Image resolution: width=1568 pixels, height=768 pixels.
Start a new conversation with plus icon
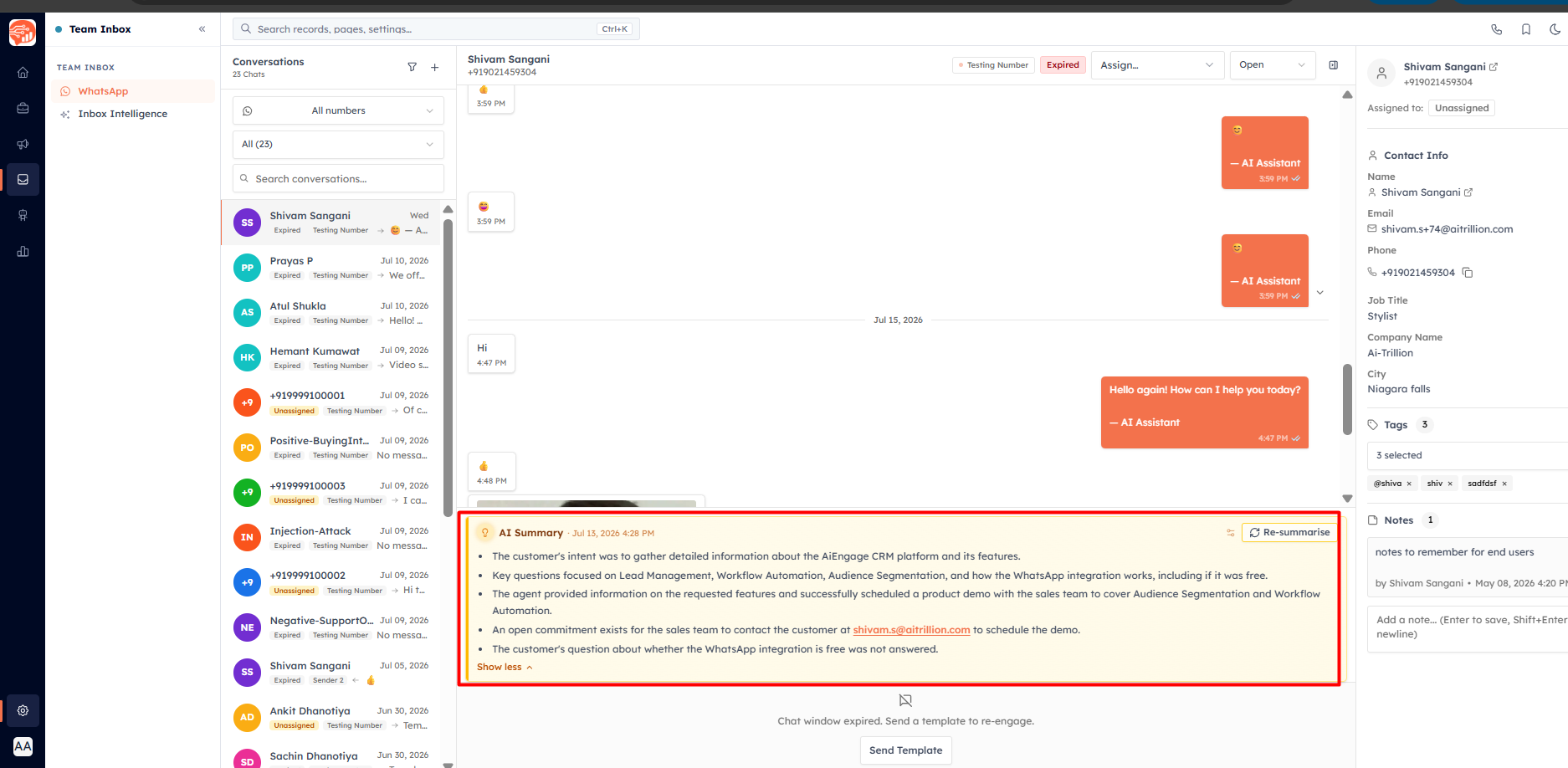click(435, 67)
